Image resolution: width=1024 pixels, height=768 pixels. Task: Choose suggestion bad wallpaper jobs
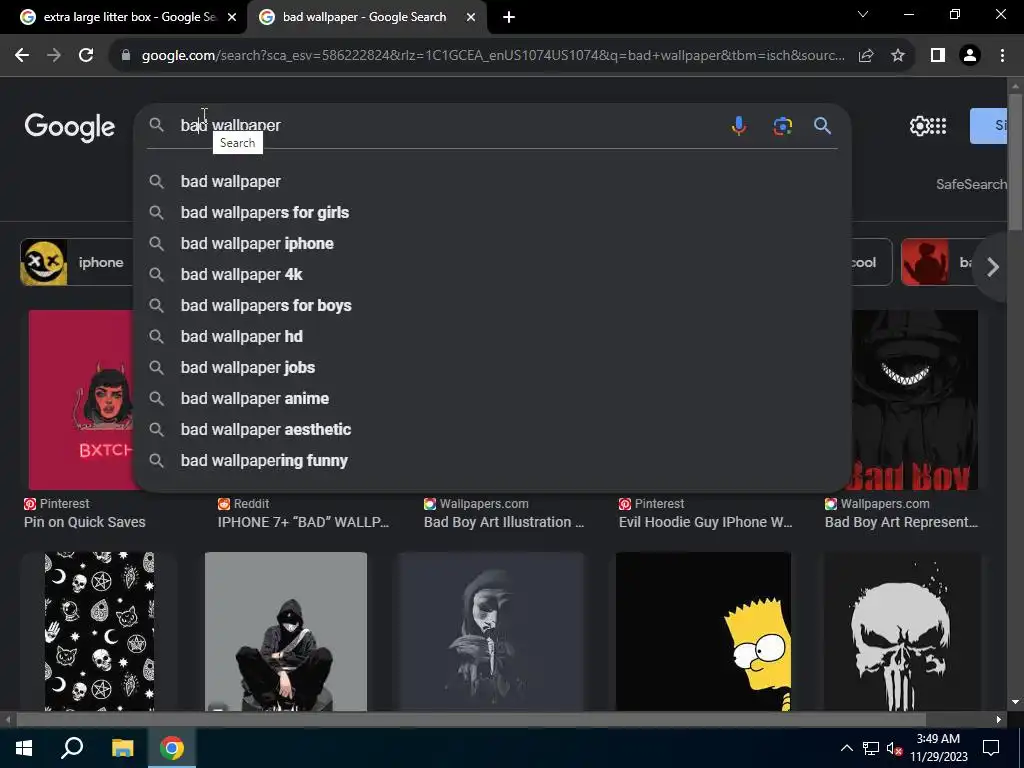click(492, 368)
